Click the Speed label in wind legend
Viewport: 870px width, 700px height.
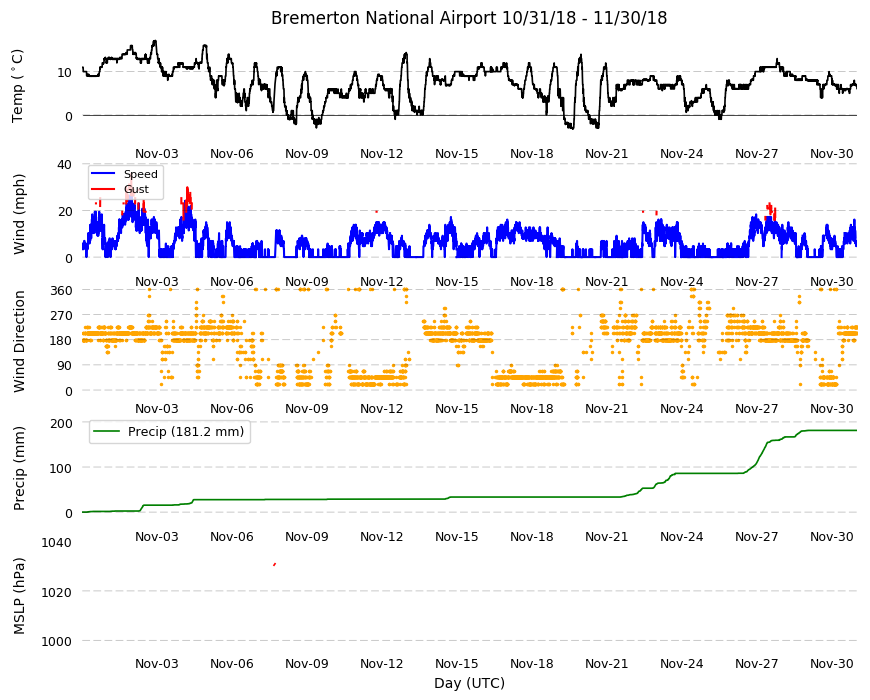(x=141, y=174)
